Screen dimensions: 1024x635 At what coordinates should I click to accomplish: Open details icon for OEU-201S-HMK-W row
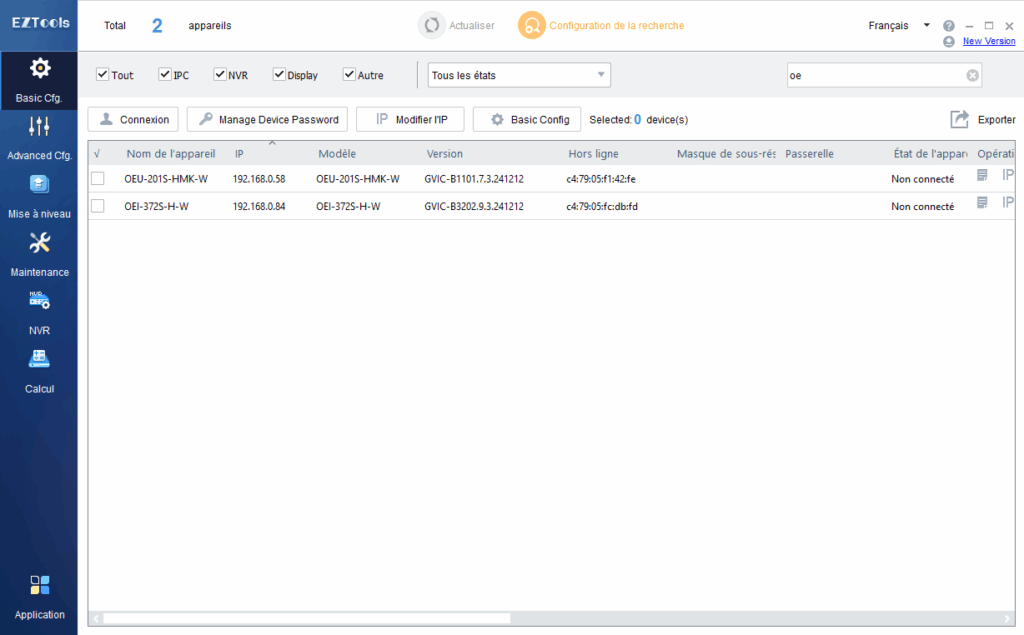click(x=982, y=175)
